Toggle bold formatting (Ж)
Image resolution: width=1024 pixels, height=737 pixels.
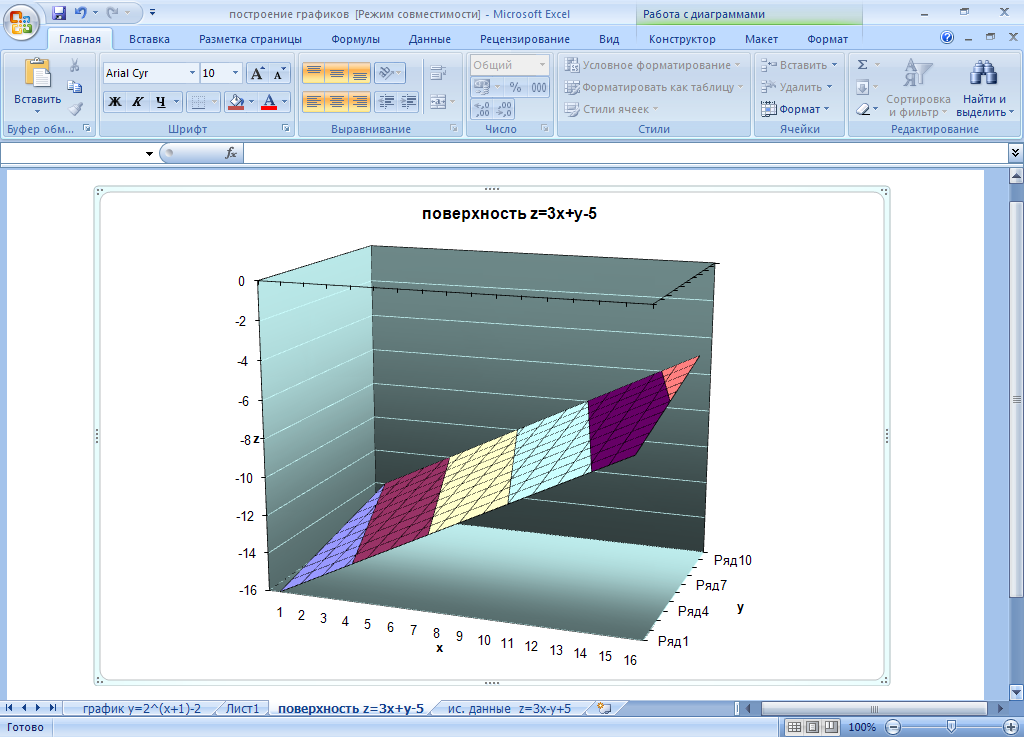point(115,102)
